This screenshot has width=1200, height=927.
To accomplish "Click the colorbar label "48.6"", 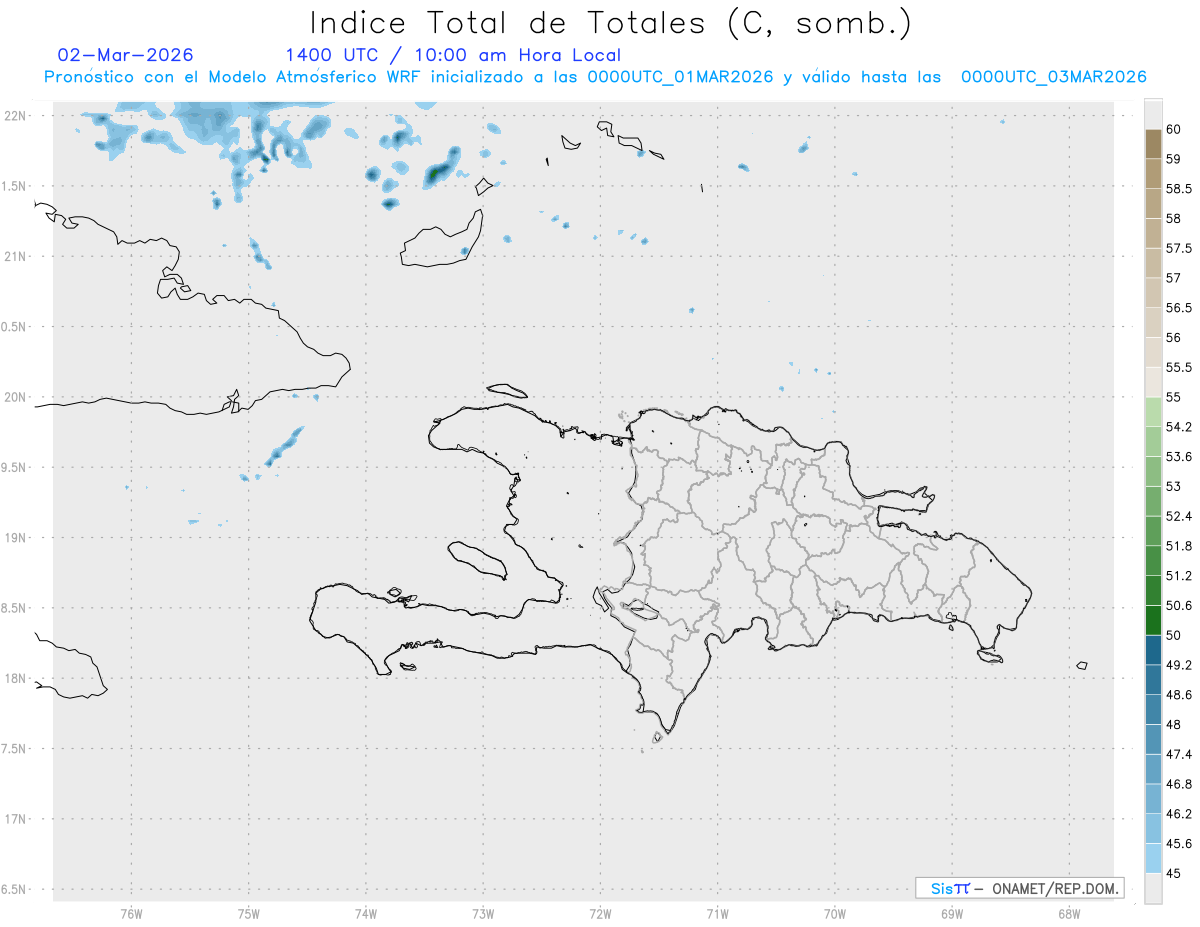I will [1179, 695].
